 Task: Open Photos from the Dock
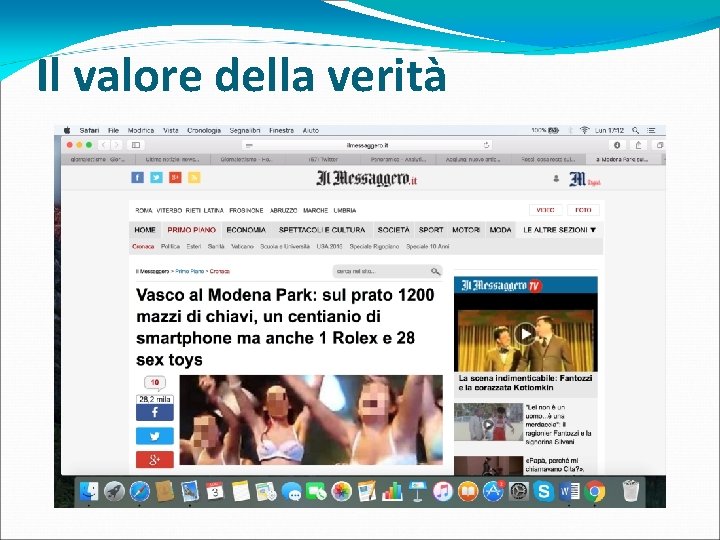click(x=342, y=491)
